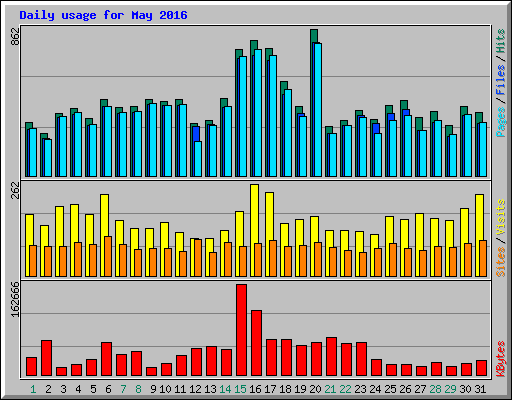512x400 pixels.
Task: Select the 862 axis maximum value
Action: pyautogui.click(x=15, y=37)
